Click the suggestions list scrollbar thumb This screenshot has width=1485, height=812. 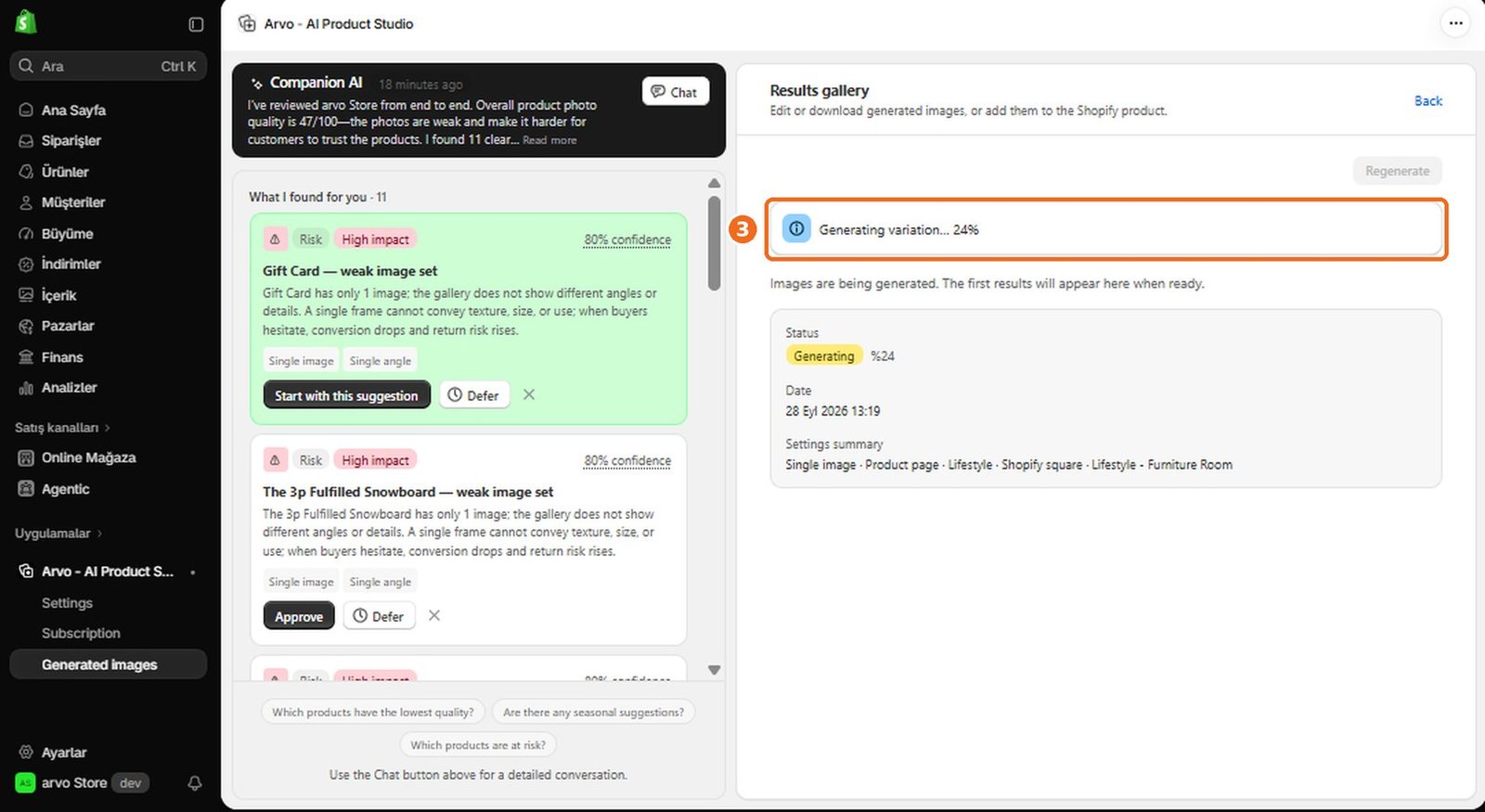714,243
